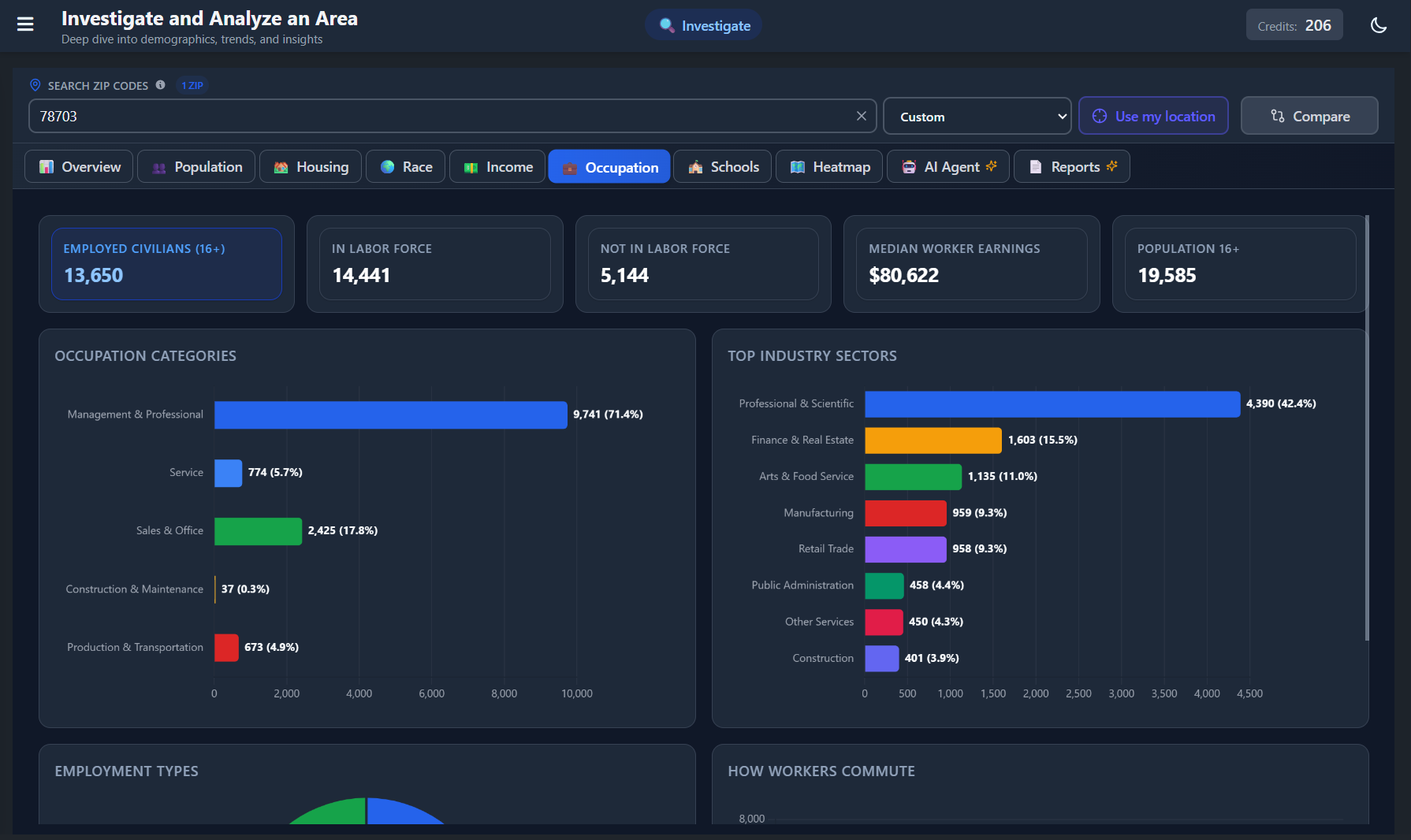Go to the Race tab
Viewport: 1411px width, 840px height.
(406, 167)
